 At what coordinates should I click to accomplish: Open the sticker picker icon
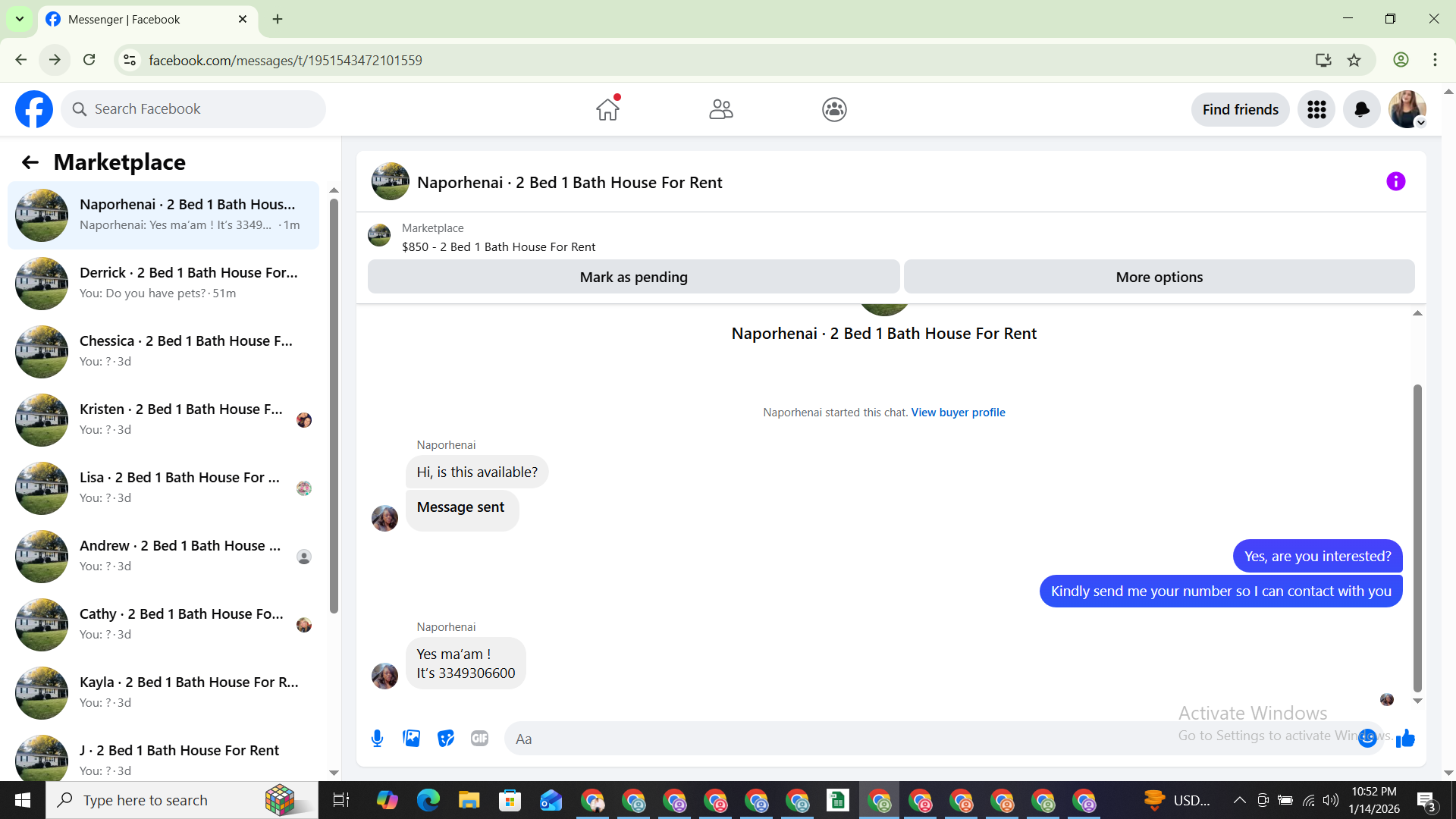click(446, 738)
